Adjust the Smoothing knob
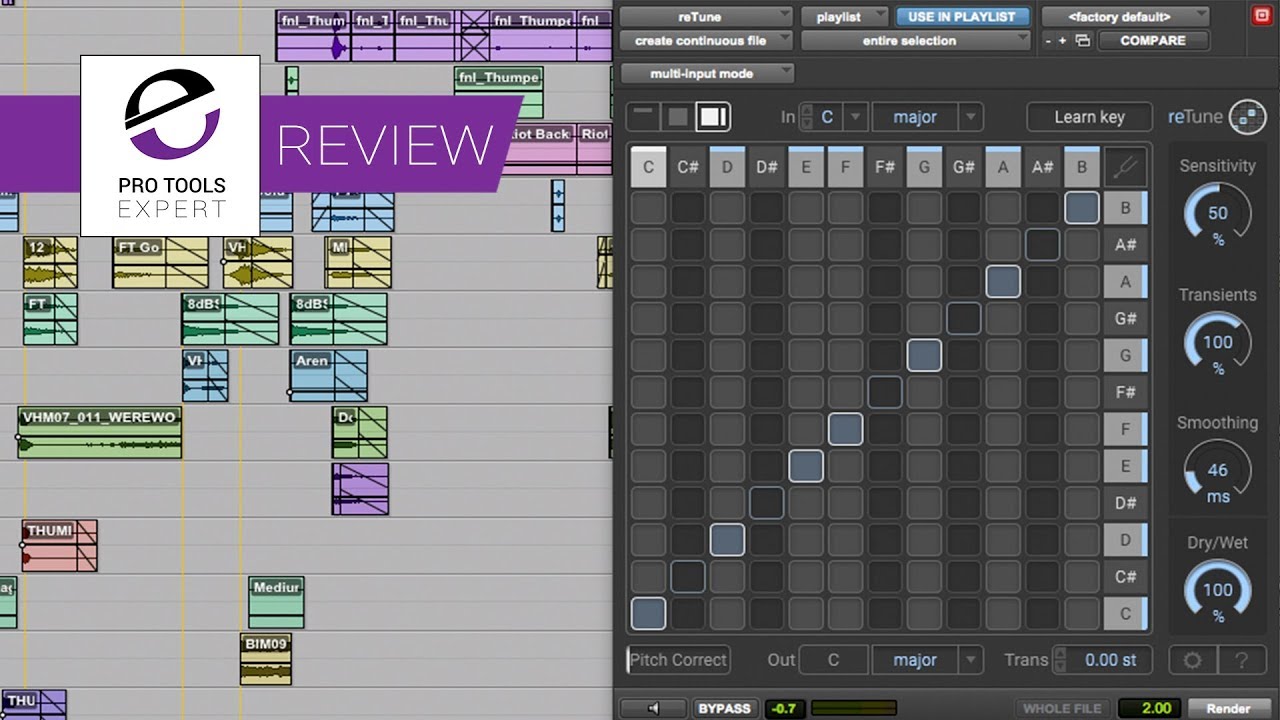Screen dimensions: 1280x720 pos(1217,470)
